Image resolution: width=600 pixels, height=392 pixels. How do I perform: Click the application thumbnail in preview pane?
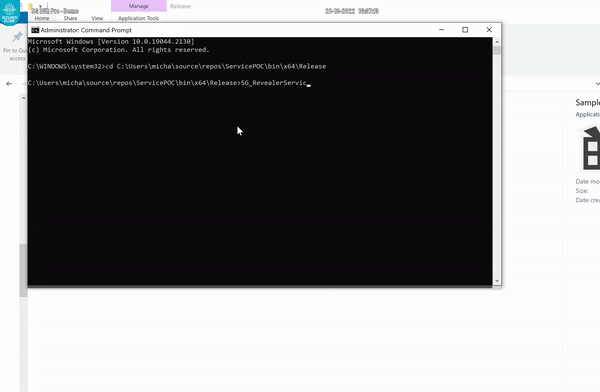590,149
